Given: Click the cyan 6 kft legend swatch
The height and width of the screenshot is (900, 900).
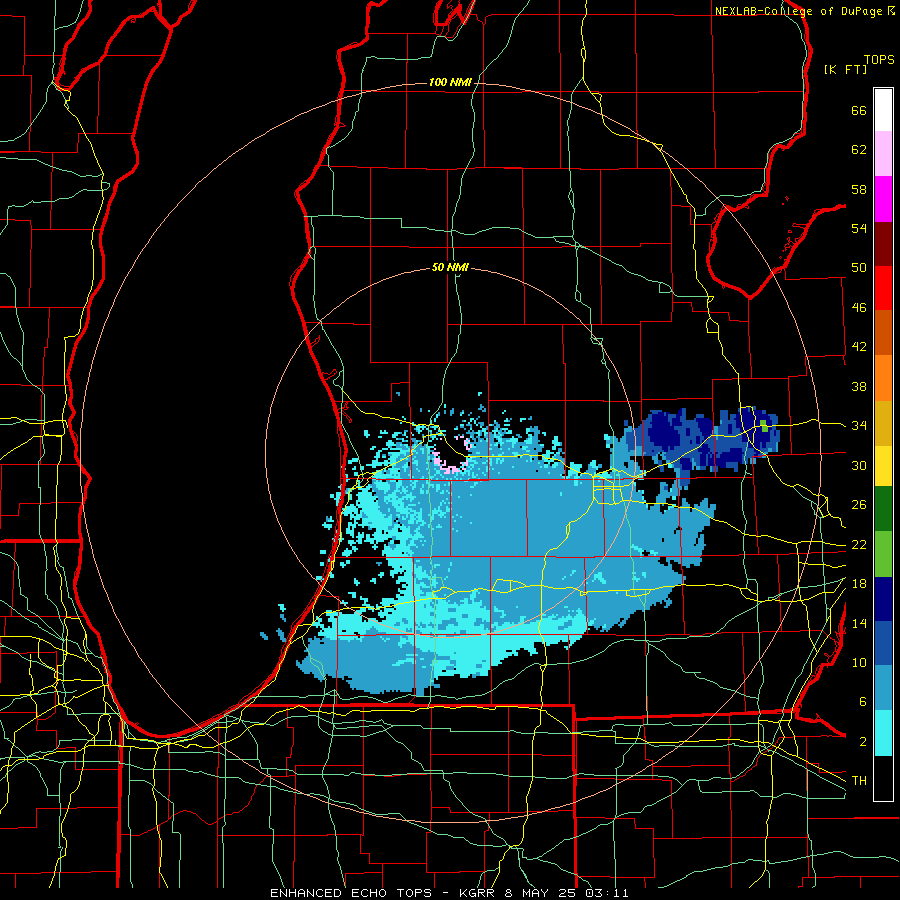Looking at the screenshot, I should [883, 733].
